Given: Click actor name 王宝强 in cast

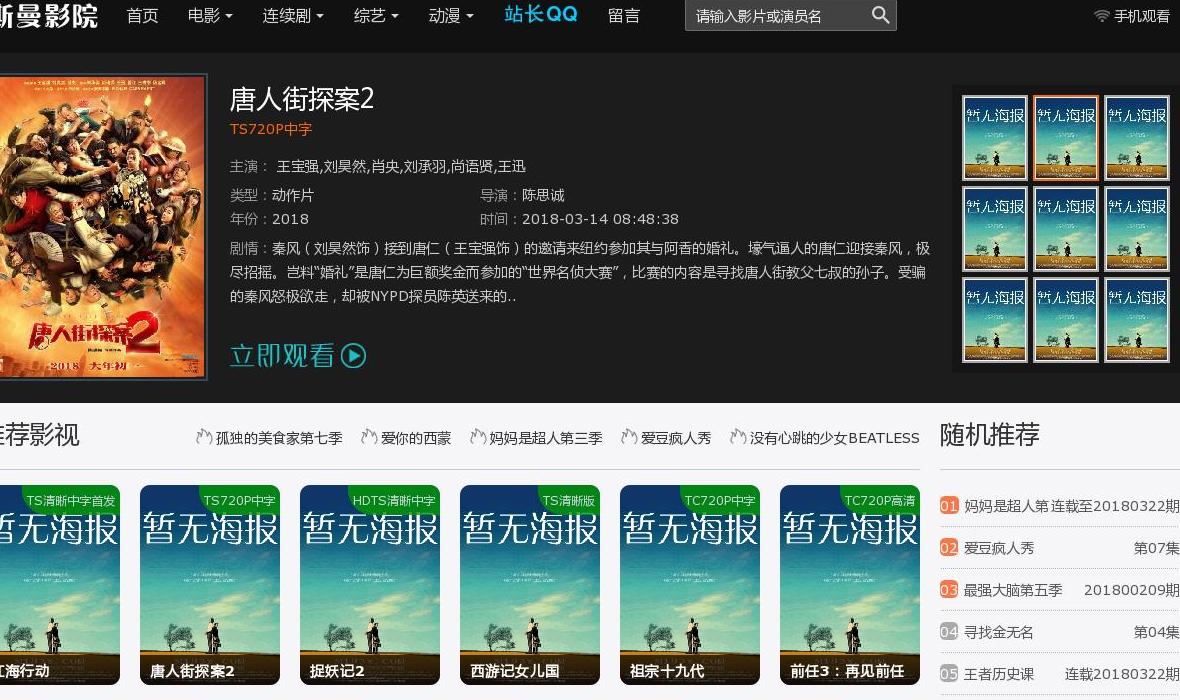Looking at the screenshot, I should pyautogui.click(x=297, y=166).
